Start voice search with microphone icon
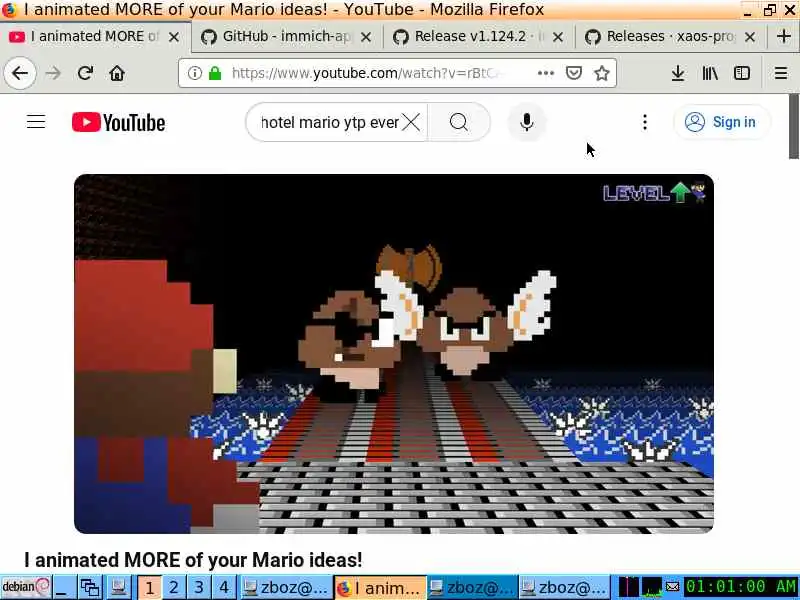800x600 pixels. [527, 122]
